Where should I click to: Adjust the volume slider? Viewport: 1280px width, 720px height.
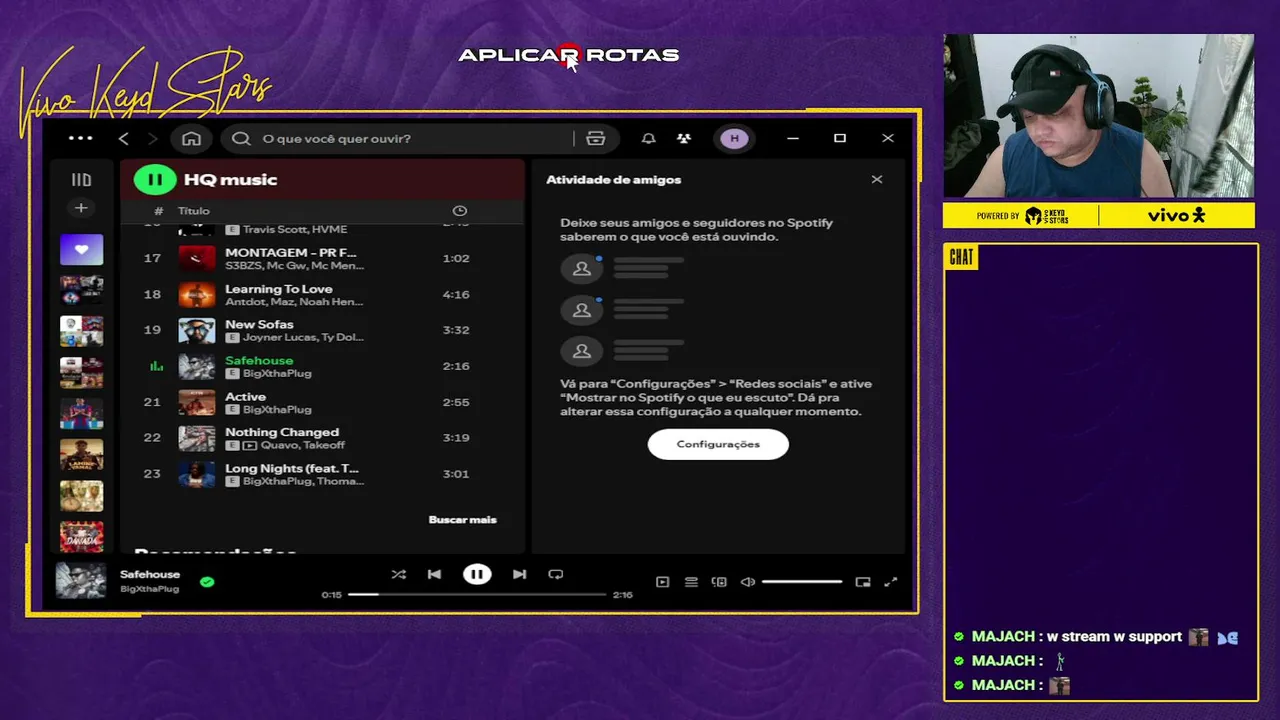(x=802, y=582)
